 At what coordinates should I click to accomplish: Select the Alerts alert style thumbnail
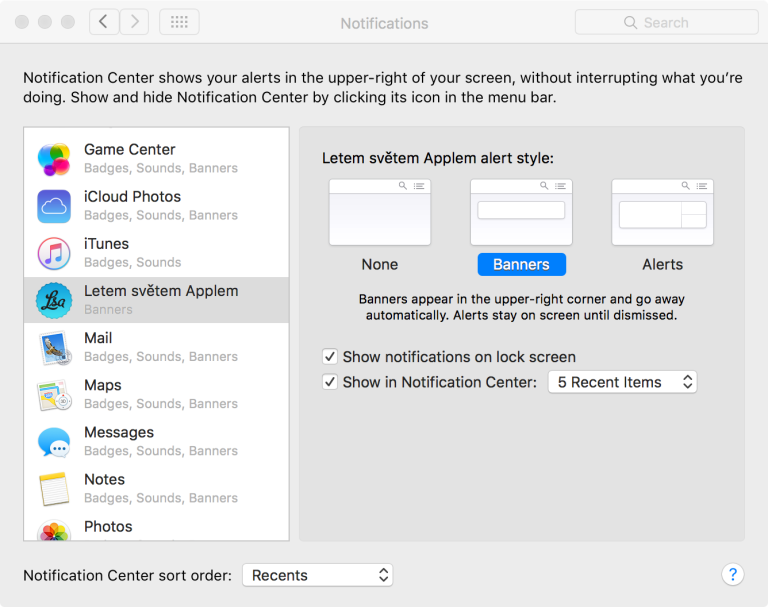click(662, 213)
